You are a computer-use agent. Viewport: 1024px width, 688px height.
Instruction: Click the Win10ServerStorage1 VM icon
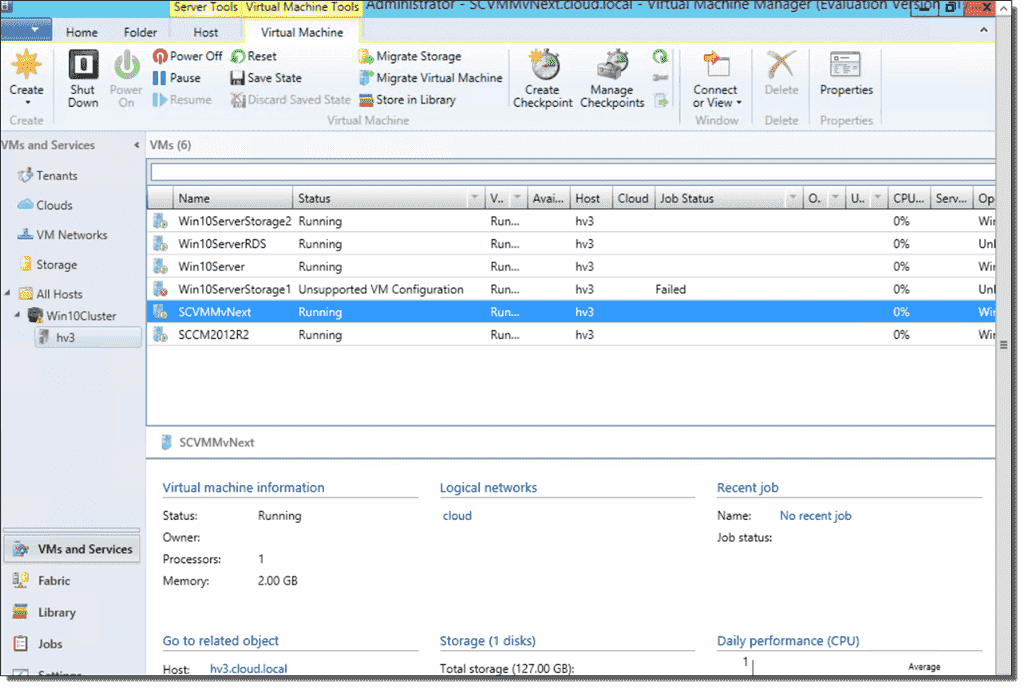[160, 289]
